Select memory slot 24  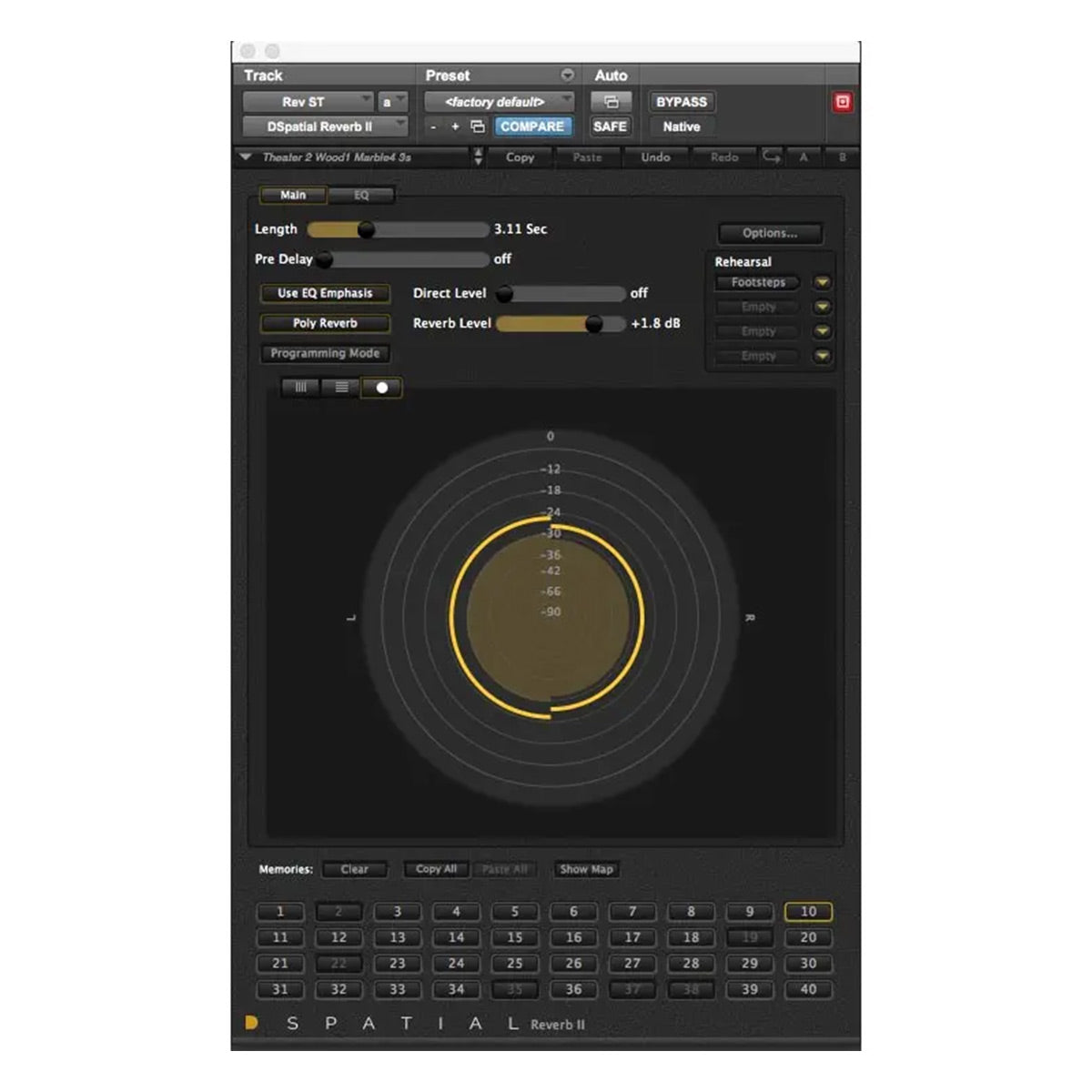[x=456, y=963]
